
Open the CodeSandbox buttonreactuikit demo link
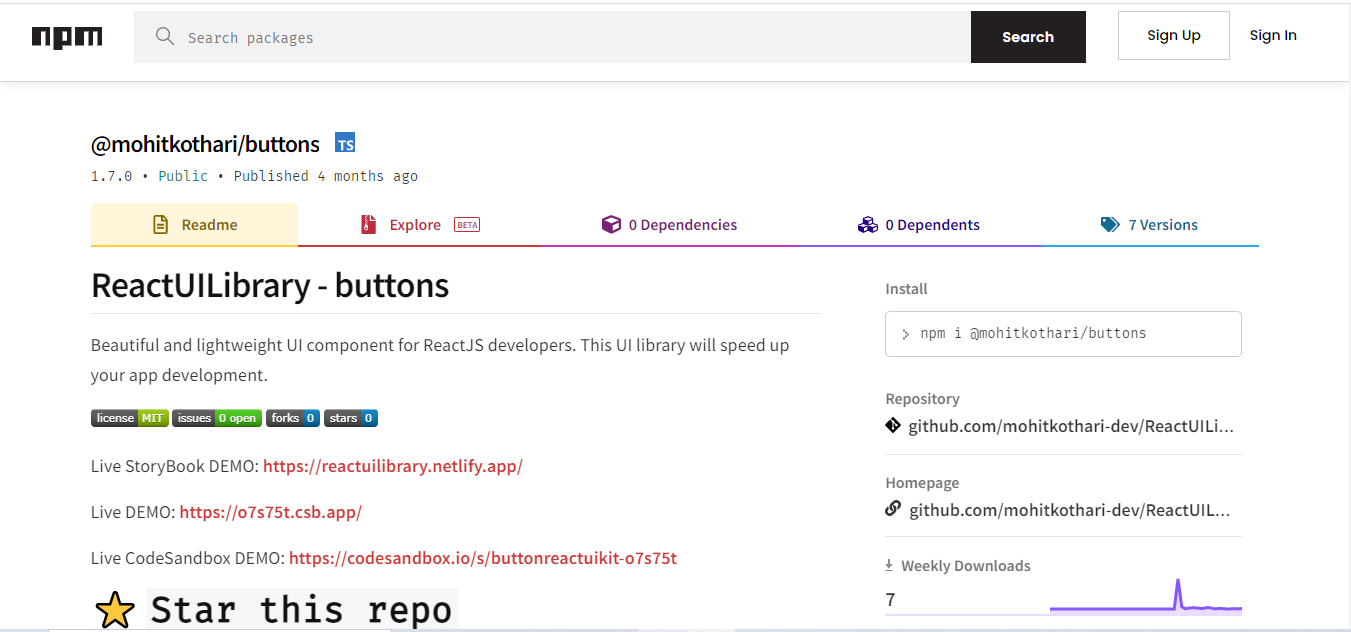483,558
